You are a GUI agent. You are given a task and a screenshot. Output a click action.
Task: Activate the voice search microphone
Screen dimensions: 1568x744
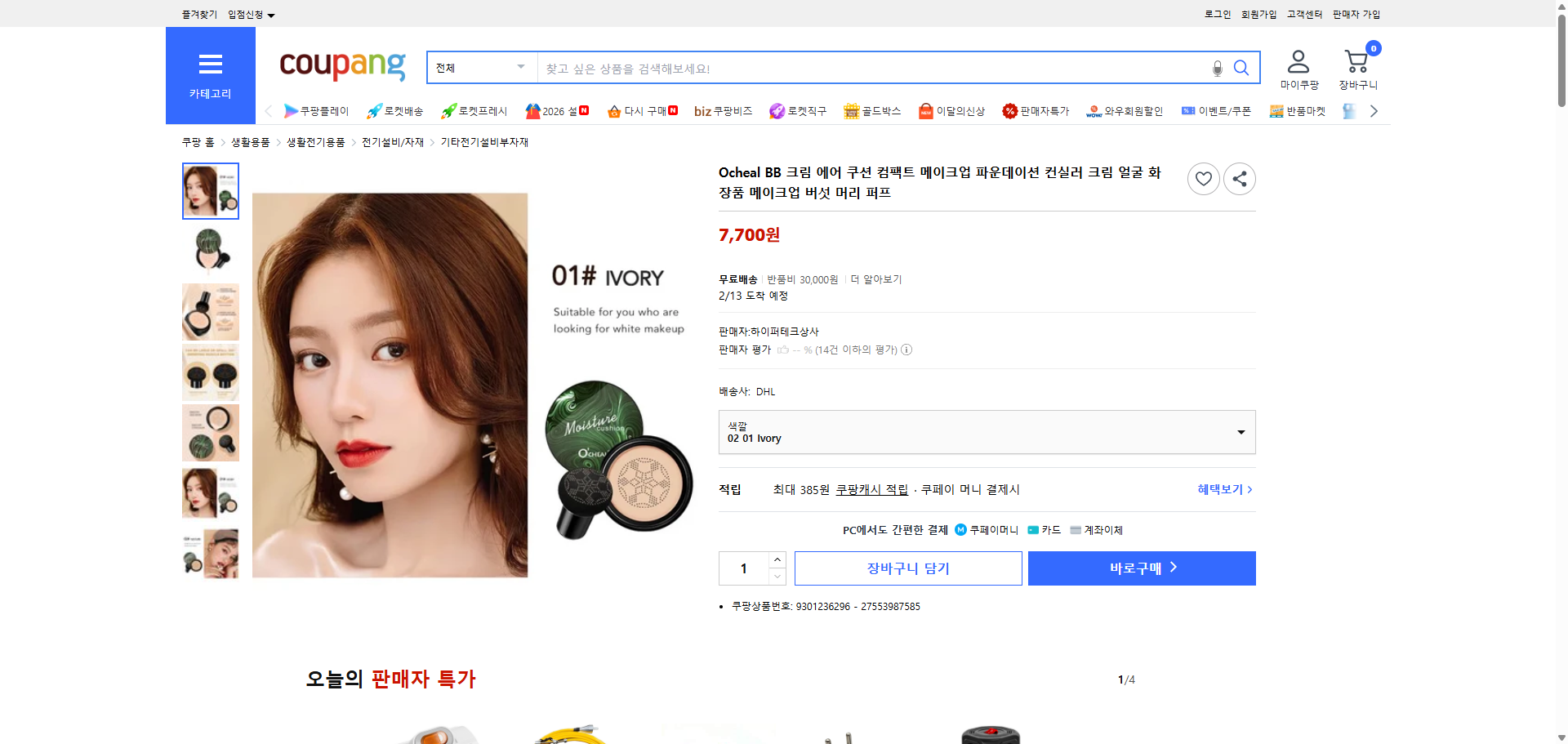pyautogui.click(x=1216, y=68)
